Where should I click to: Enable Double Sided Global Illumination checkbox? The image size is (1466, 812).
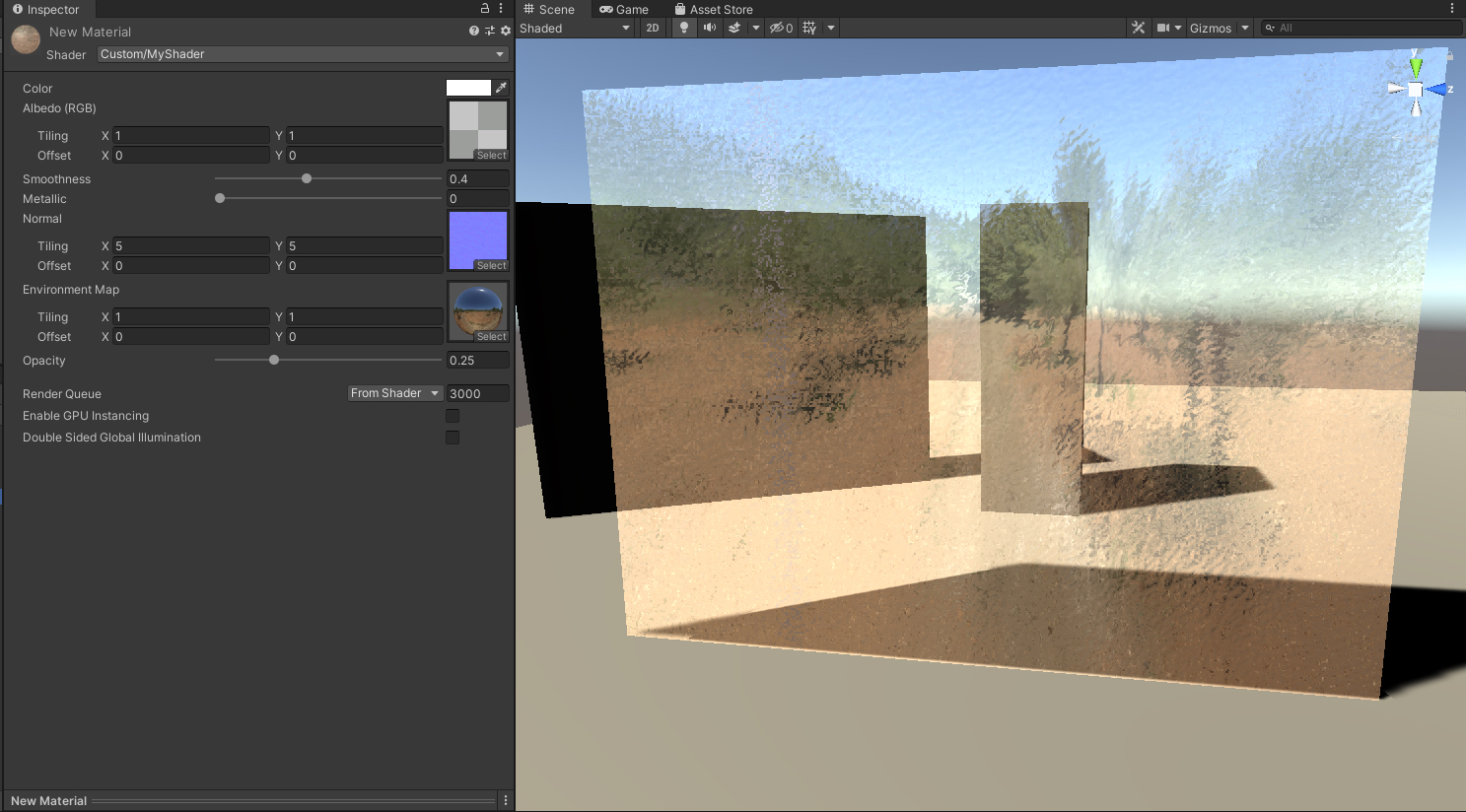point(453,438)
